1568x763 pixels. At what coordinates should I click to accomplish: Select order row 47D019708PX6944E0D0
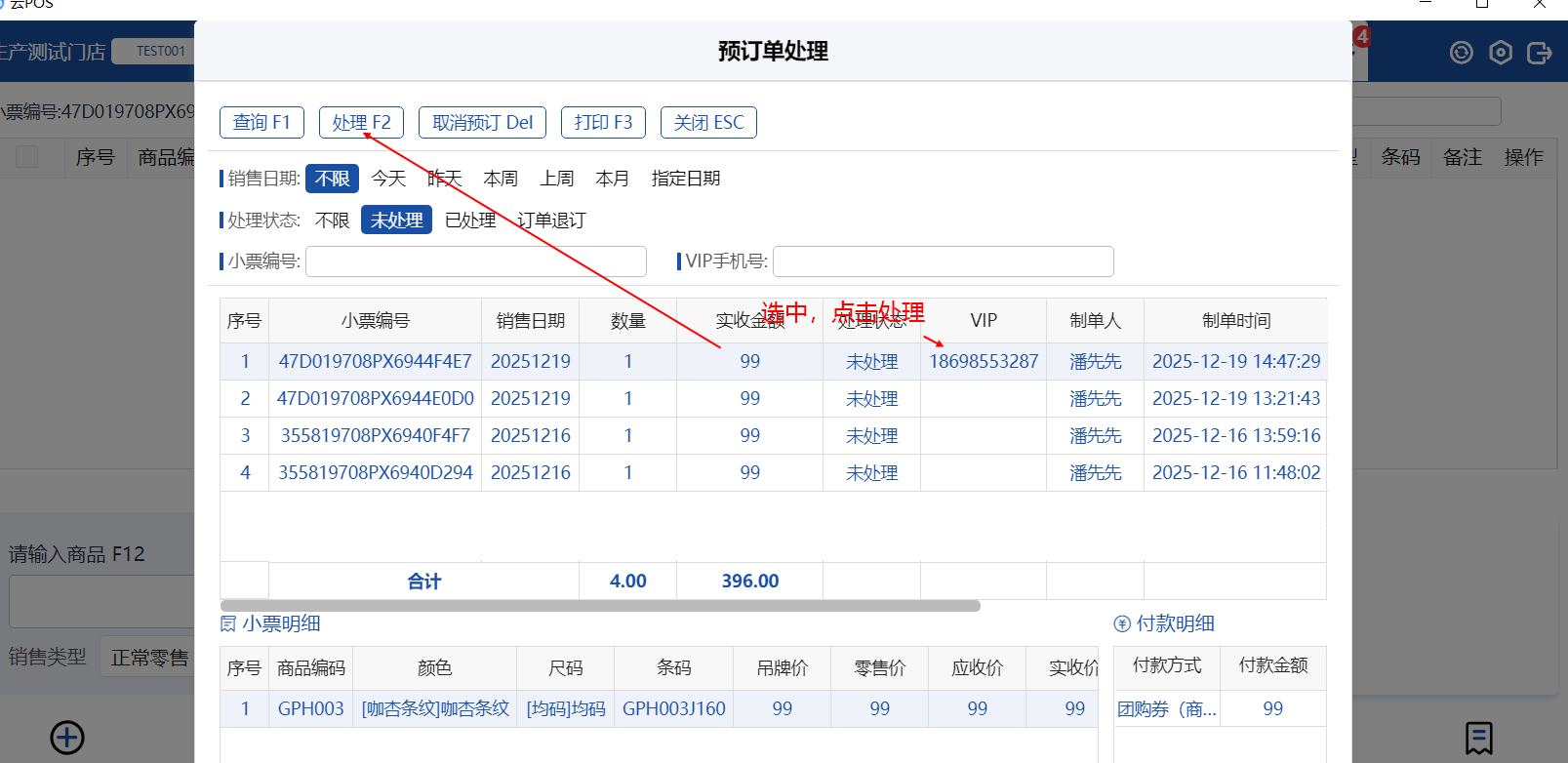(x=376, y=399)
